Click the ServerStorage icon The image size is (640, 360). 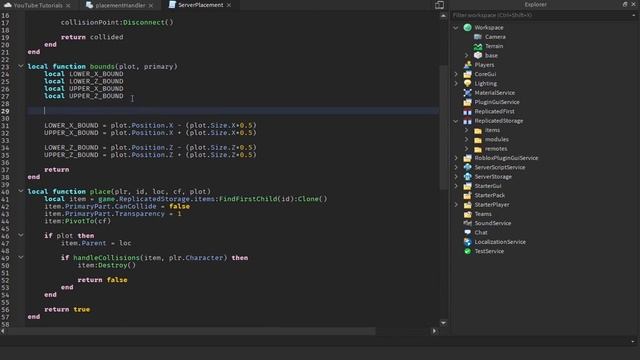click(467, 177)
